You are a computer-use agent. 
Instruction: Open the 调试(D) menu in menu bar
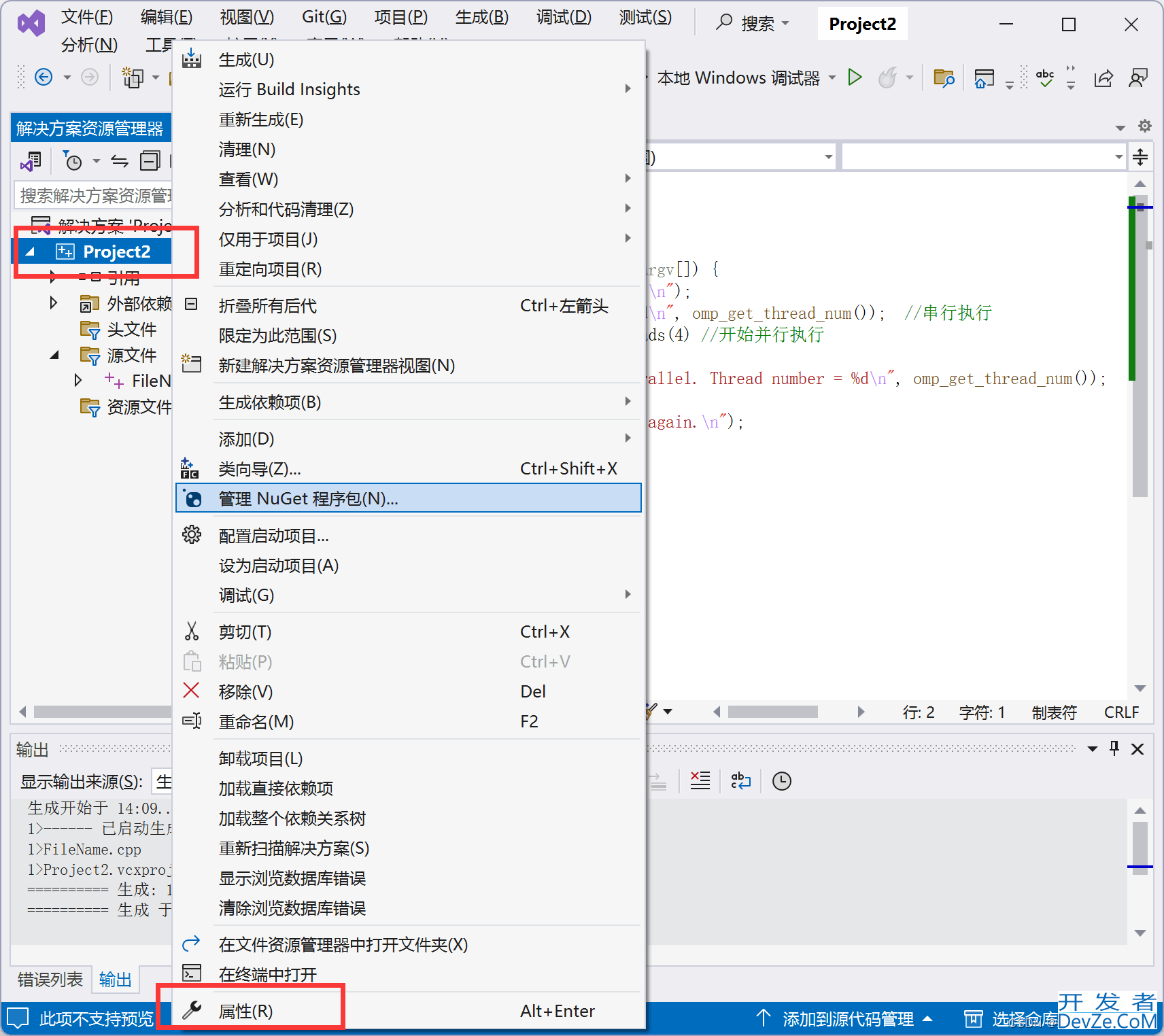tap(564, 17)
